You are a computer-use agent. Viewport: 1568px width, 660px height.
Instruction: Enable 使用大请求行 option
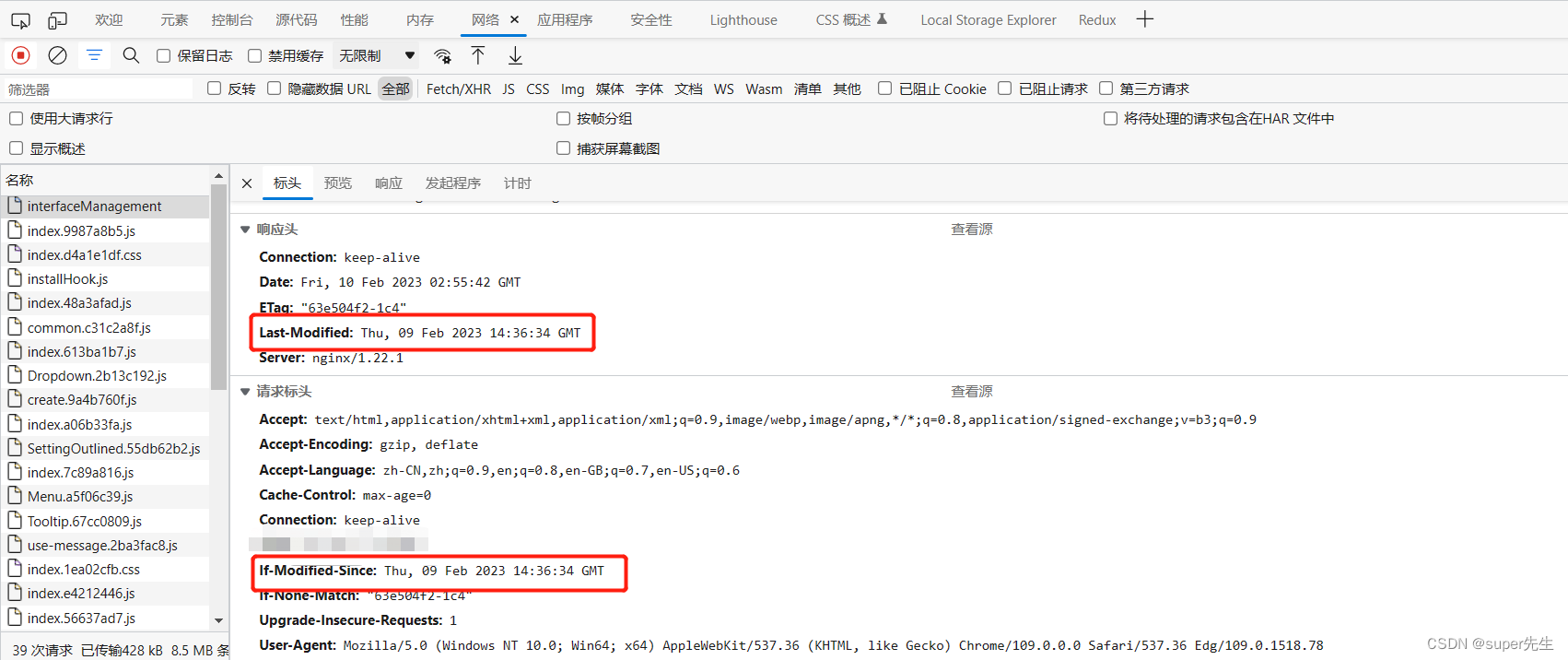click(16, 118)
